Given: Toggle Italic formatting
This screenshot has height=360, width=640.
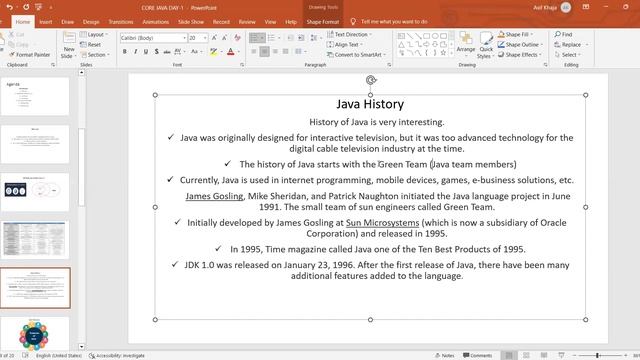Looking at the screenshot, I should 135,51.
